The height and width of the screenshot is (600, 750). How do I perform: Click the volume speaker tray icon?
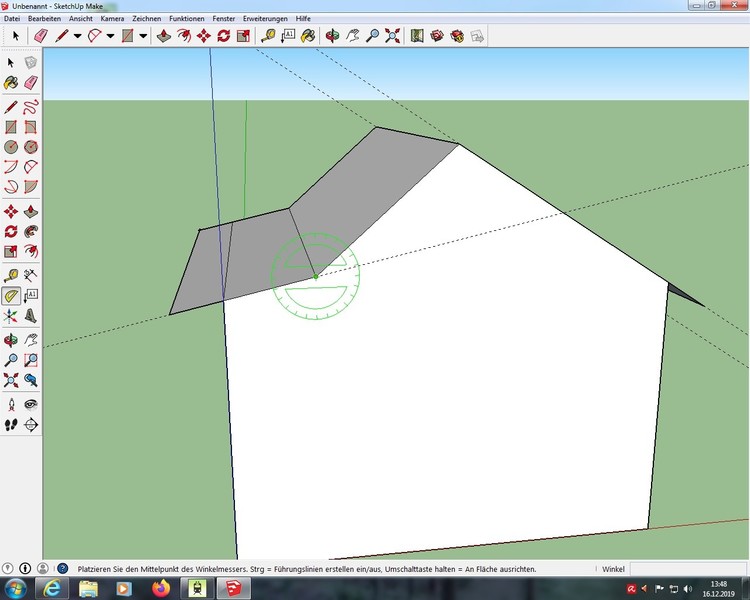[x=688, y=589]
